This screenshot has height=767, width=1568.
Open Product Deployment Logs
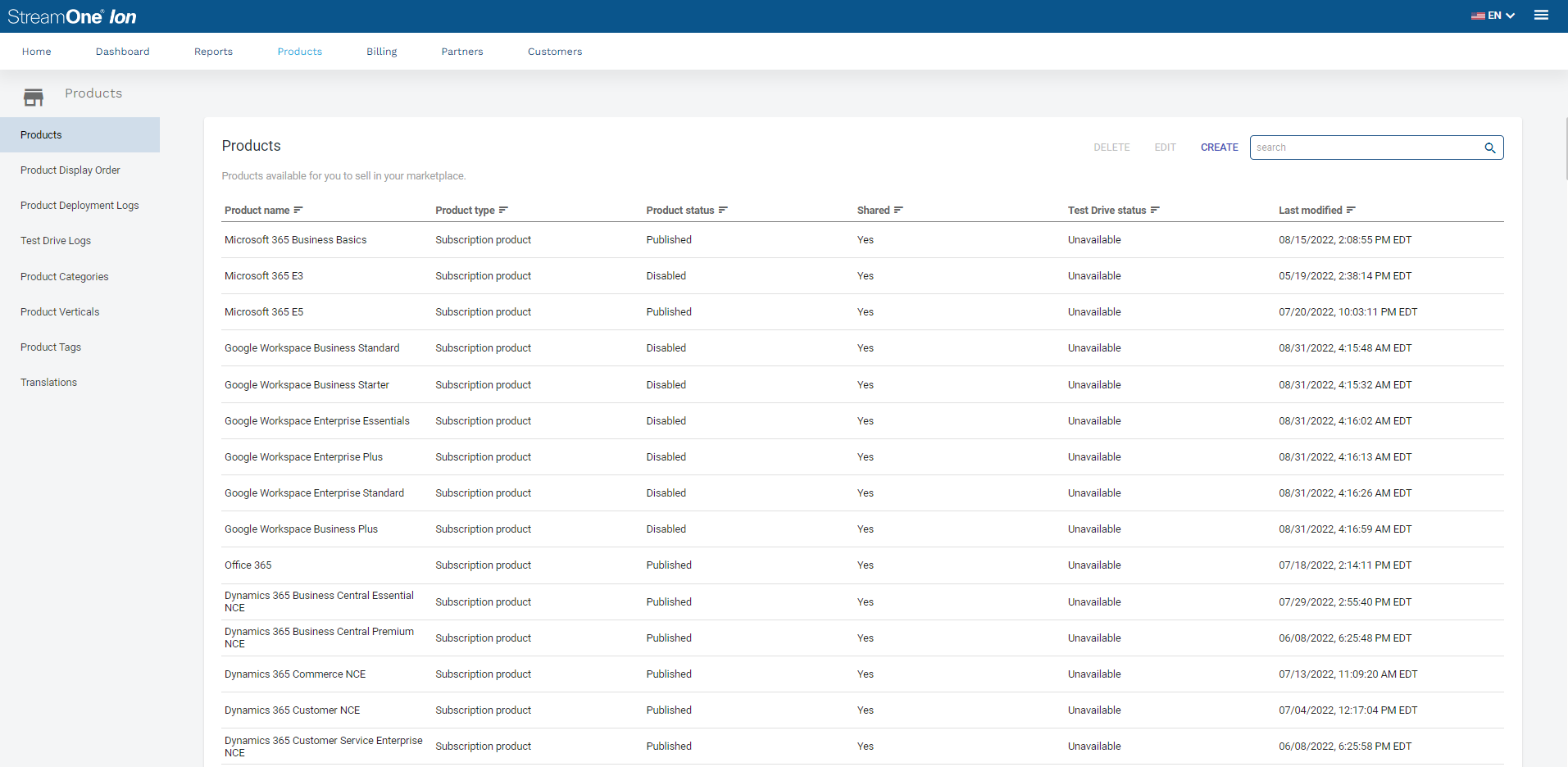pyautogui.click(x=80, y=206)
